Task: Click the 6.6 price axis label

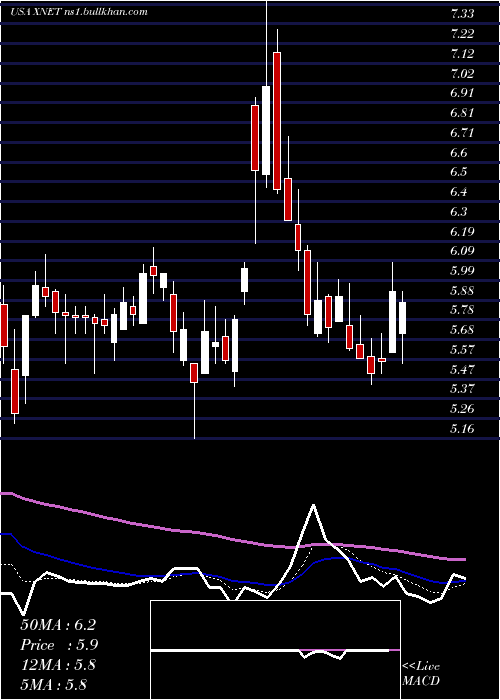Action: tap(459, 153)
